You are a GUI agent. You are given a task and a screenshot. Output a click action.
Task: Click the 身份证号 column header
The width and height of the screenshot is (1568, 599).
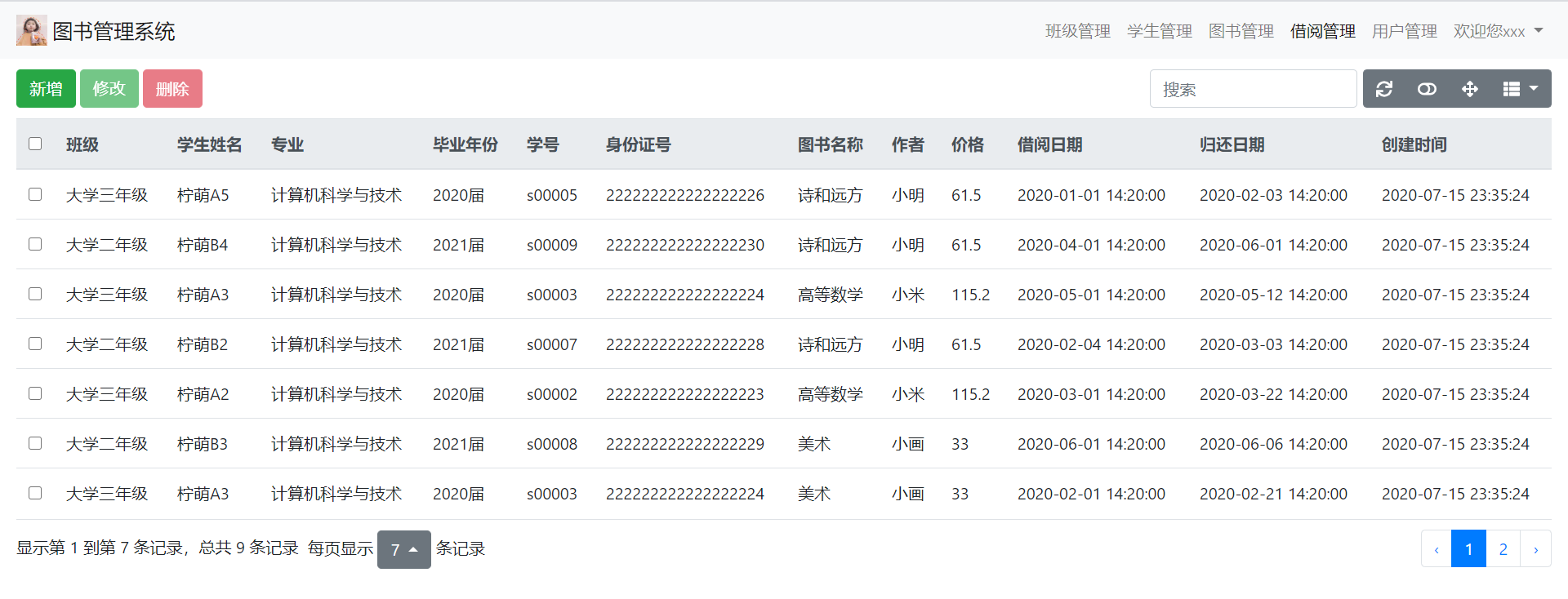[639, 144]
